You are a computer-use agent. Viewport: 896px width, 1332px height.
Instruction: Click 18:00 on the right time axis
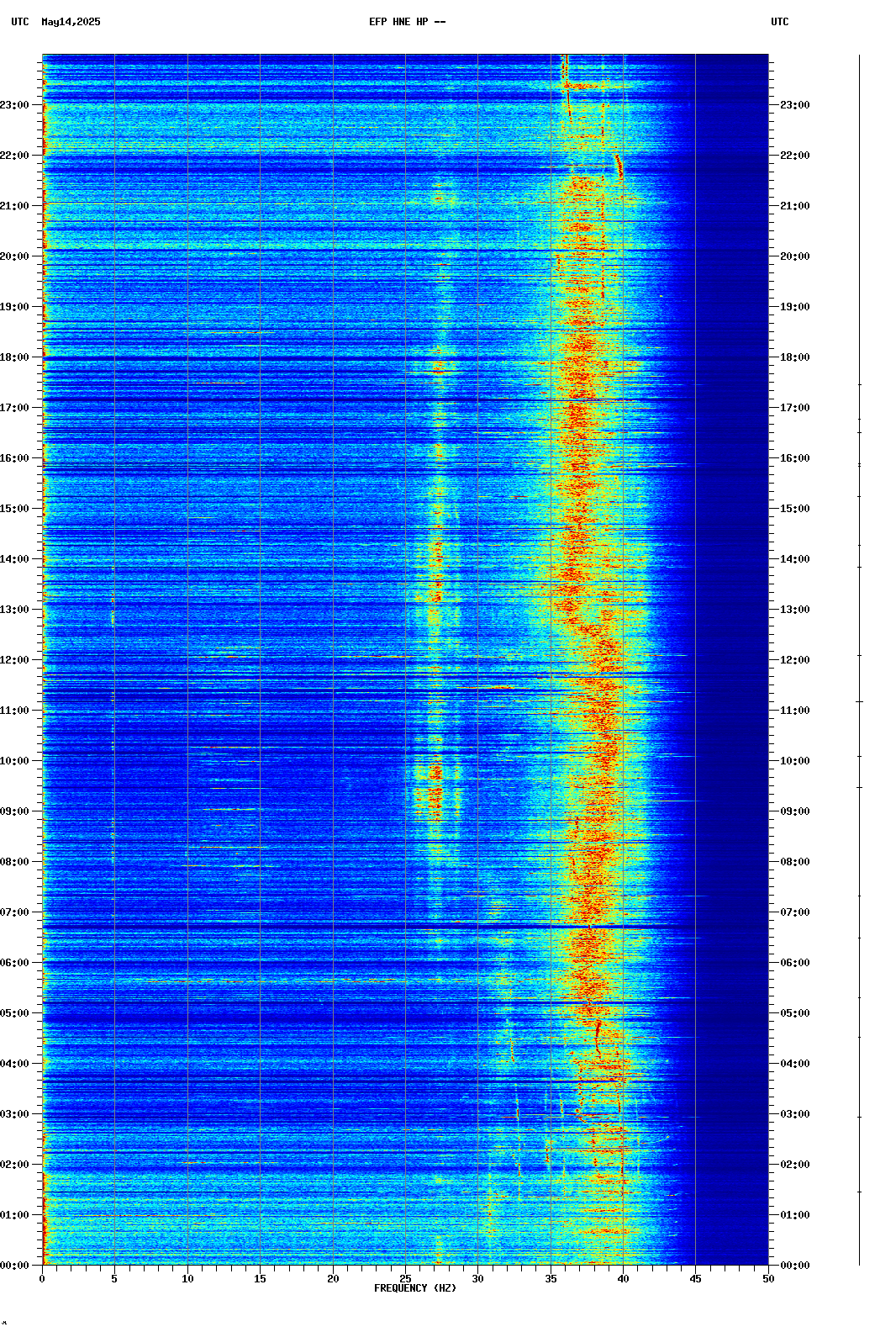click(x=795, y=357)
